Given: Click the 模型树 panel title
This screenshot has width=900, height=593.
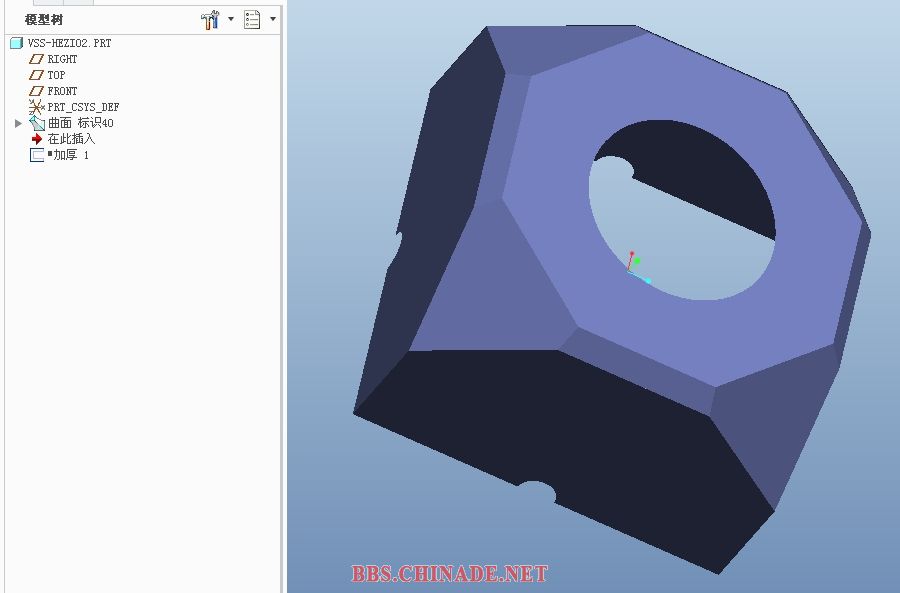Looking at the screenshot, I should pyautogui.click(x=43, y=19).
